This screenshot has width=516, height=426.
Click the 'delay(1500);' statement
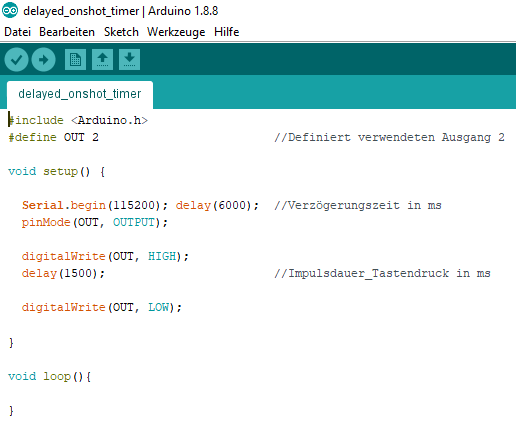(x=63, y=273)
